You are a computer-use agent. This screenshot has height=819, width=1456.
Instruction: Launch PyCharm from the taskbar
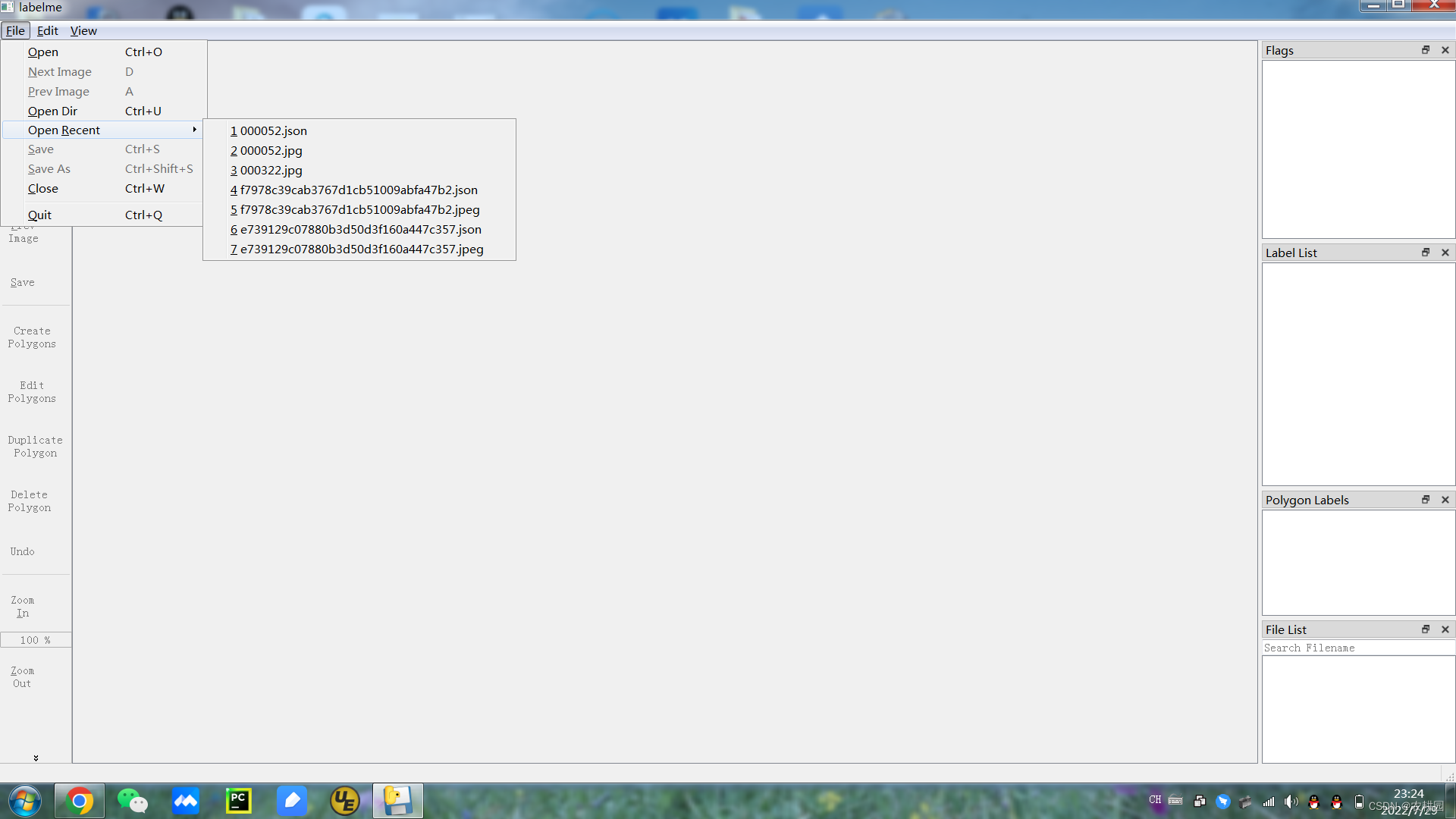[239, 801]
